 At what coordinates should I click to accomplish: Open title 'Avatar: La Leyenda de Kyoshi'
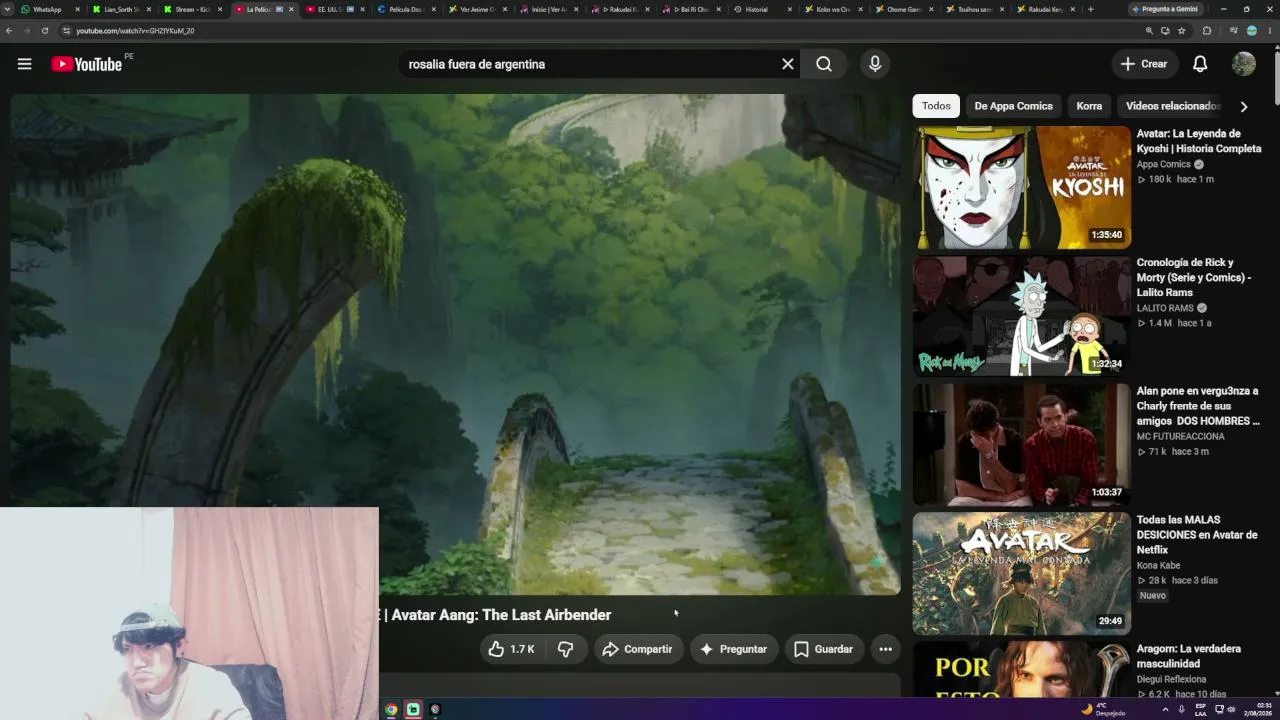coord(1198,141)
